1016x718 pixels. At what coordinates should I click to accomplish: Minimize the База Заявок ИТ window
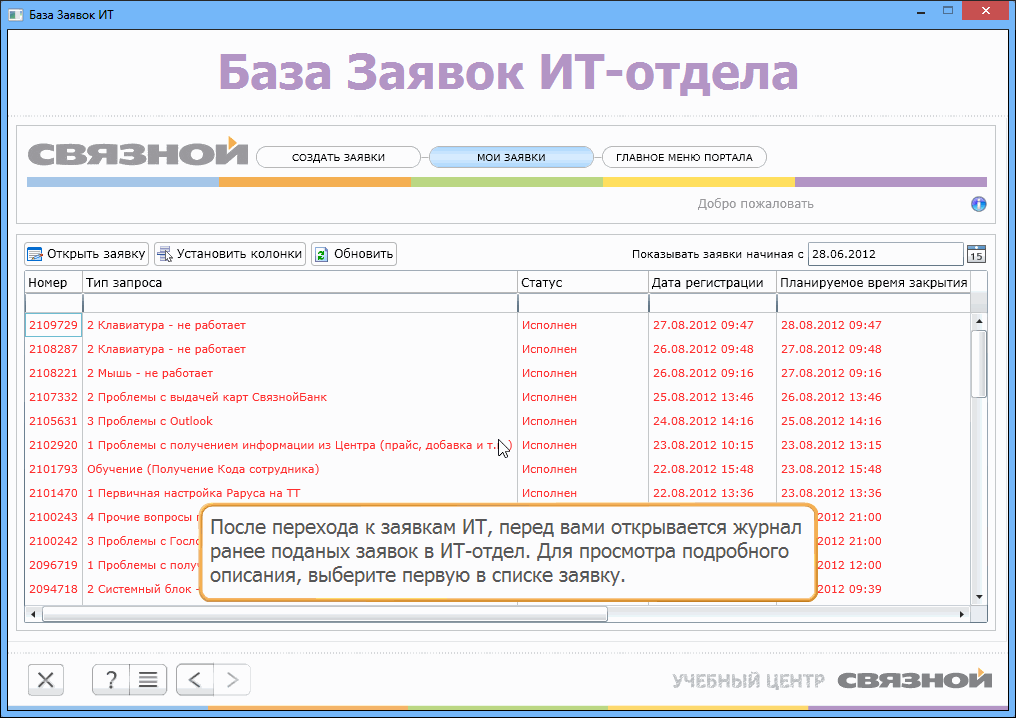(x=921, y=12)
